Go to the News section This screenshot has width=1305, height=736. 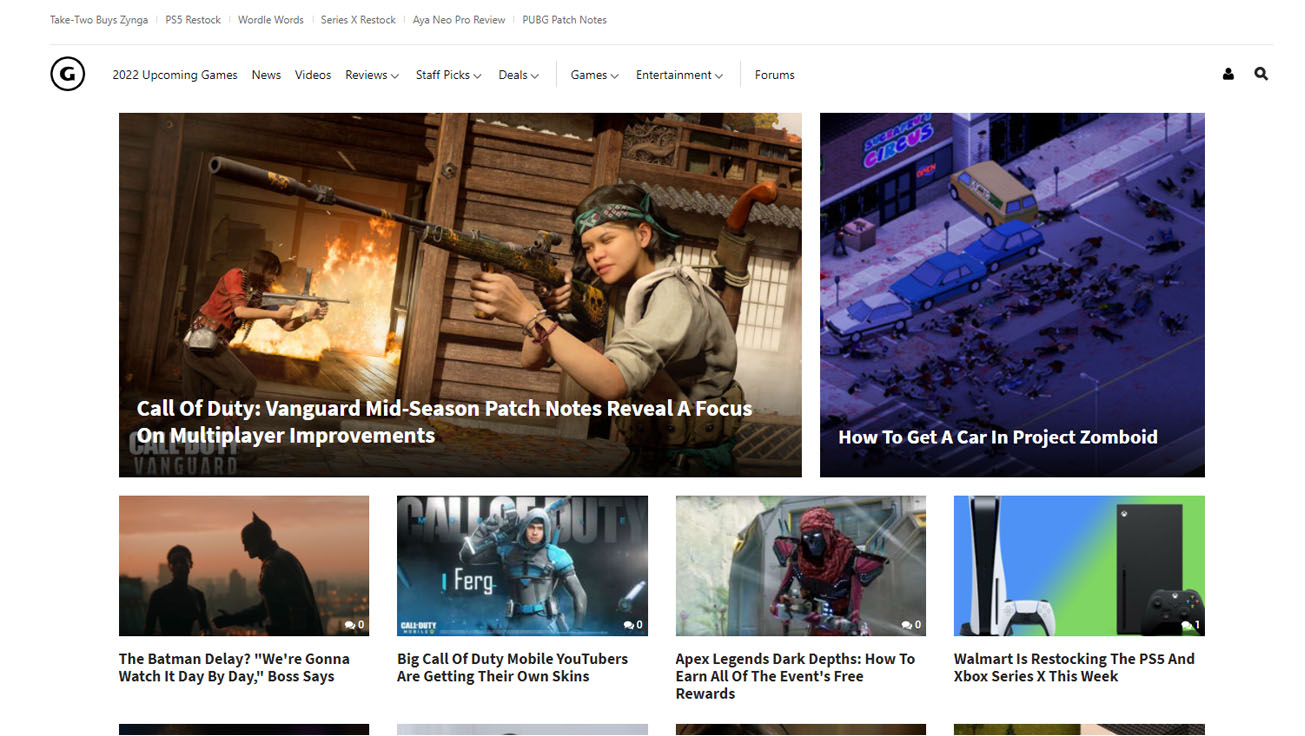(x=266, y=75)
